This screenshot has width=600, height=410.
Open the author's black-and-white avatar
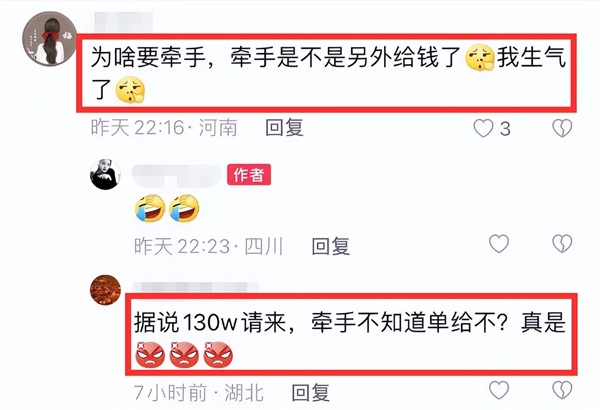(x=105, y=174)
